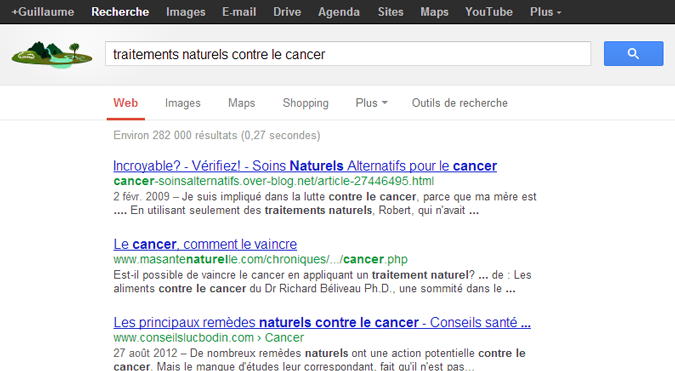Open Images in the black top bar
This screenshot has width=675, height=371.
pyautogui.click(x=186, y=12)
